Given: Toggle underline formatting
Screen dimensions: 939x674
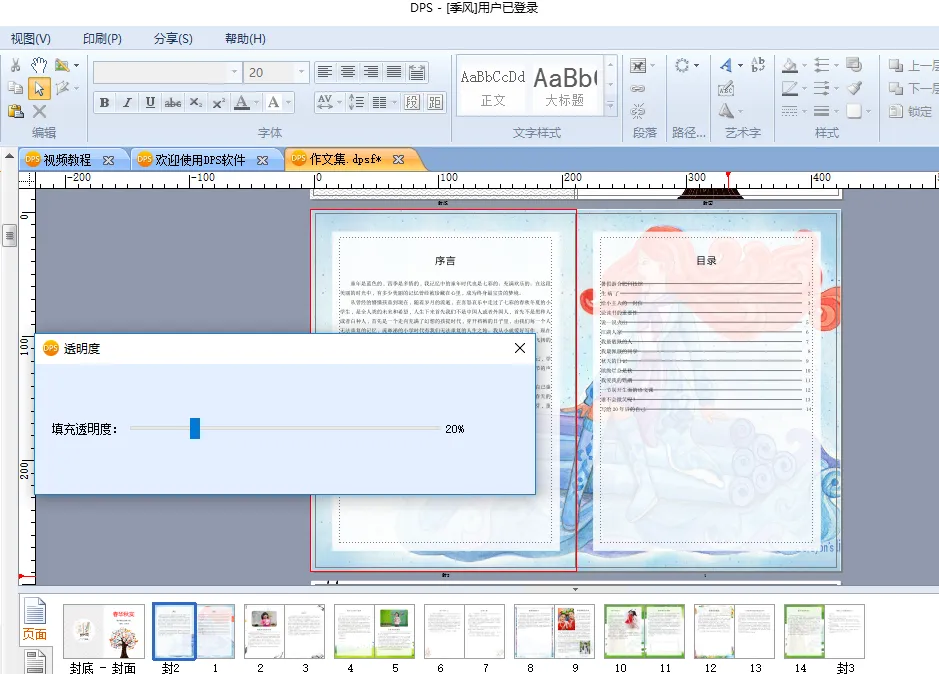Looking at the screenshot, I should [x=150, y=102].
